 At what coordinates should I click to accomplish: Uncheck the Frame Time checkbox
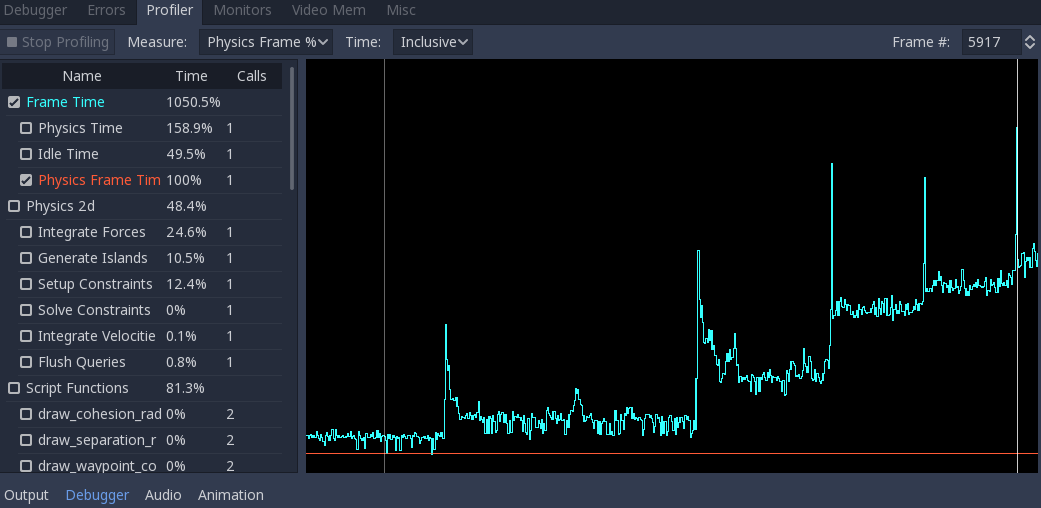(14, 102)
